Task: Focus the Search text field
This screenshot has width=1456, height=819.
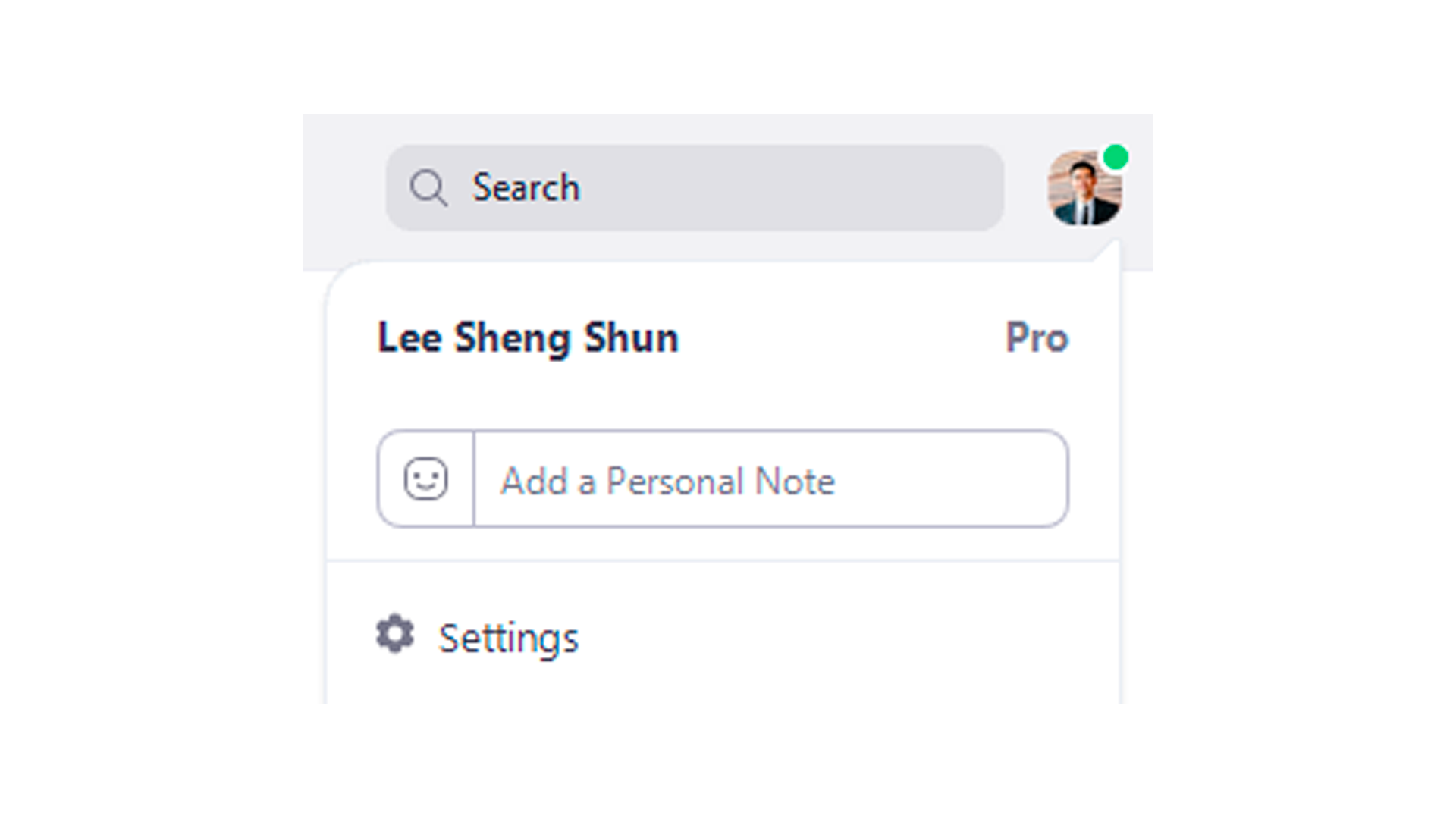Action: [x=695, y=187]
